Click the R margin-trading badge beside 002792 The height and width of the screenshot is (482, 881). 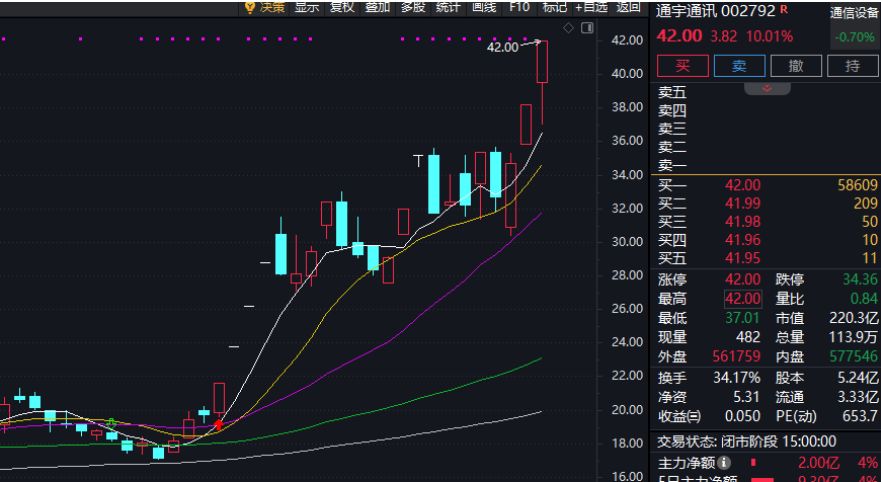point(784,10)
